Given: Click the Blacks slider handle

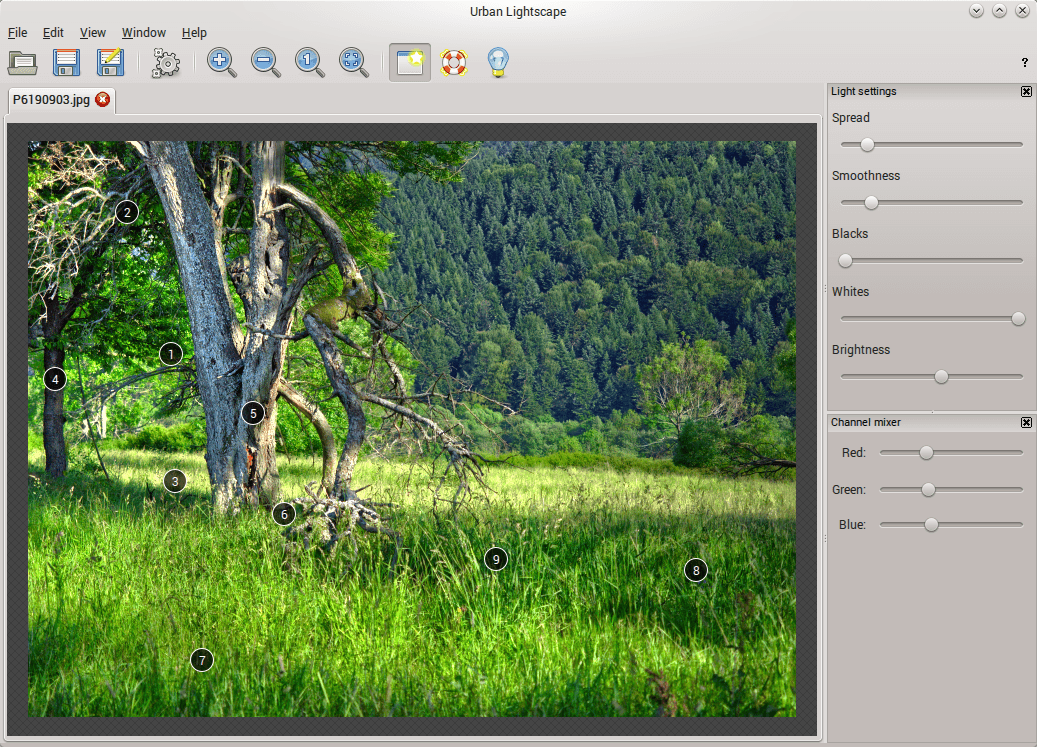Looking at the screenshot, I should (x=845, y=260).
